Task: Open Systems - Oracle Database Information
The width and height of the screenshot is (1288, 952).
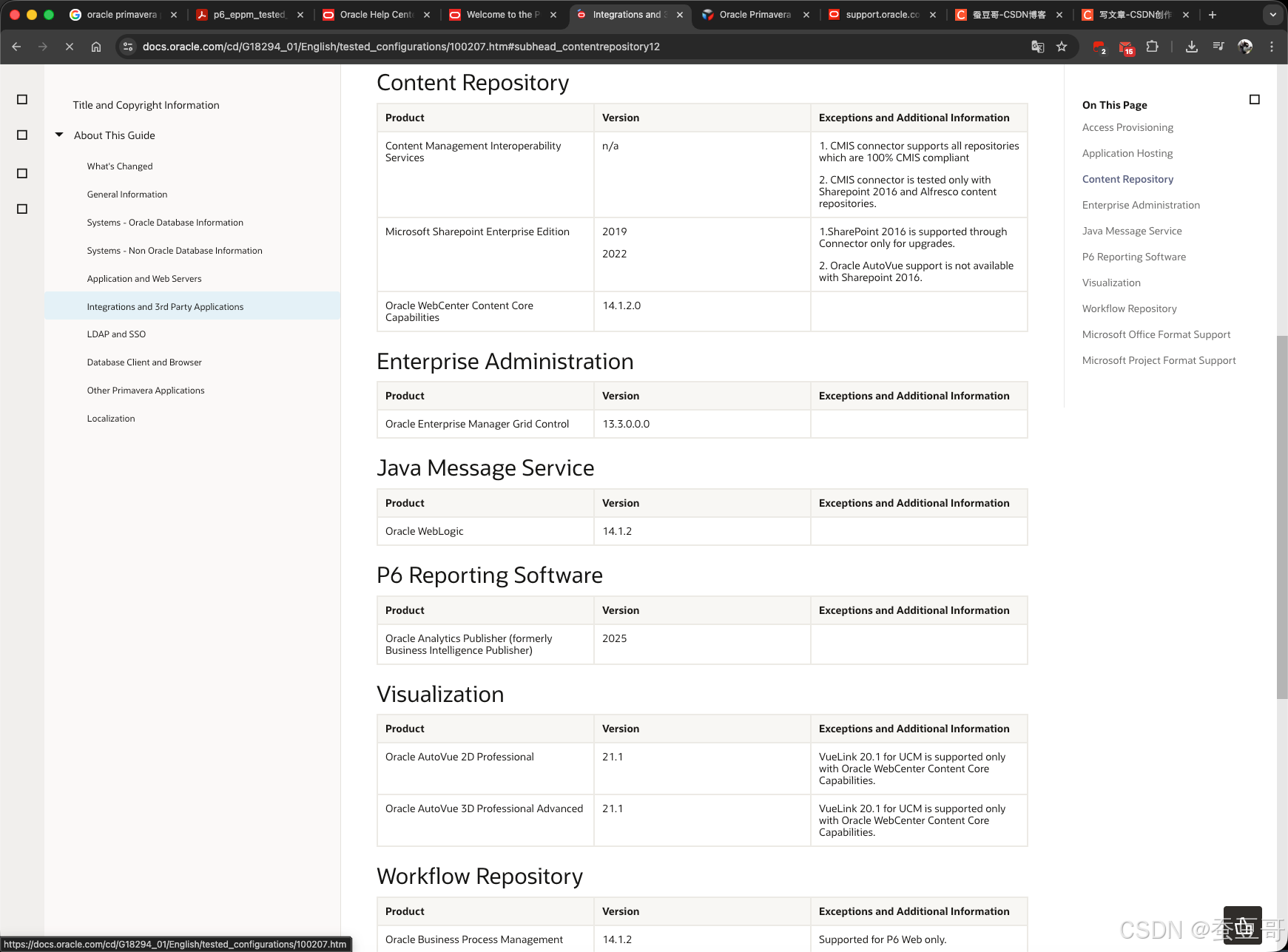Action: [x=165, y=223]
